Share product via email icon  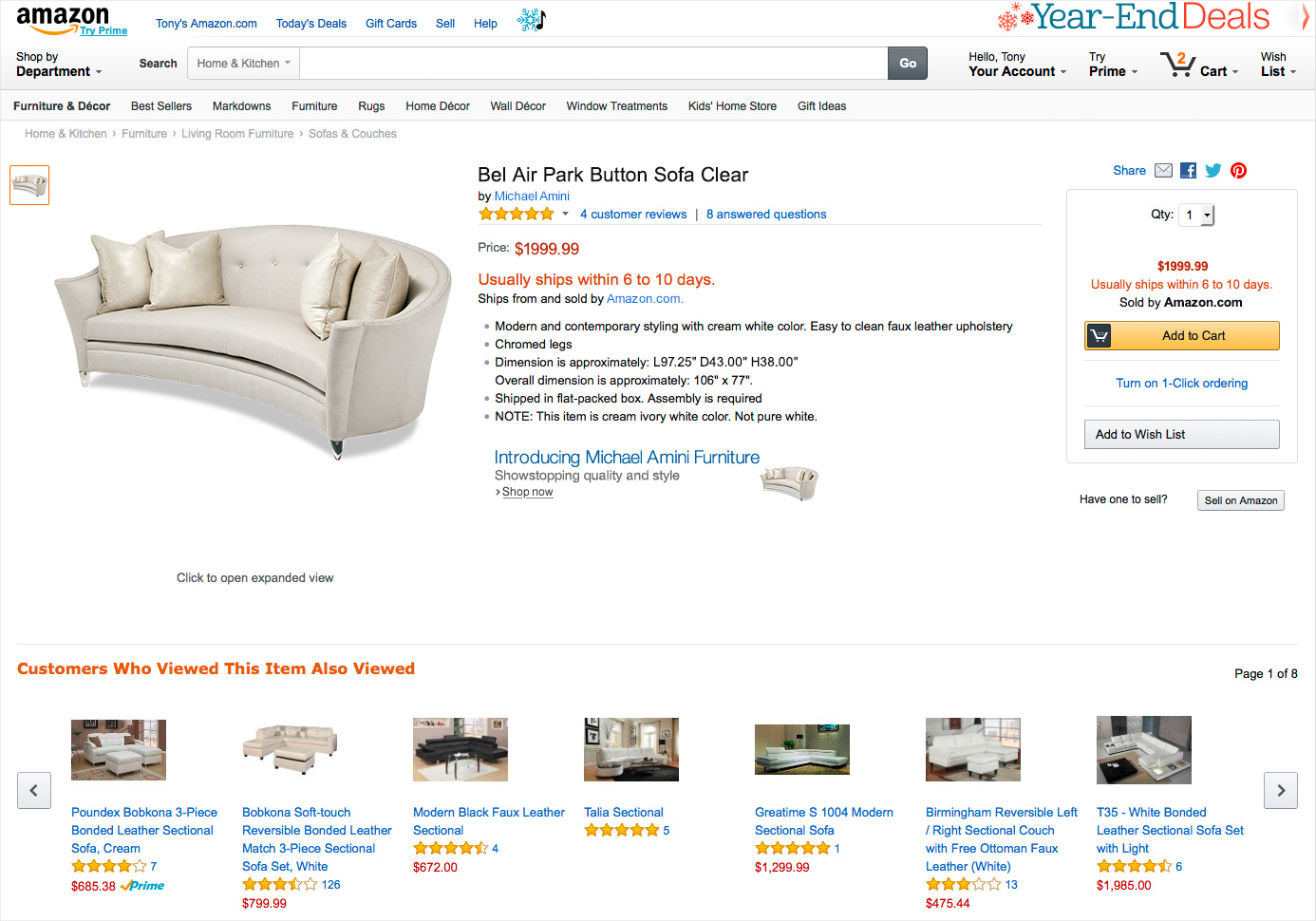pos(1163,171)
